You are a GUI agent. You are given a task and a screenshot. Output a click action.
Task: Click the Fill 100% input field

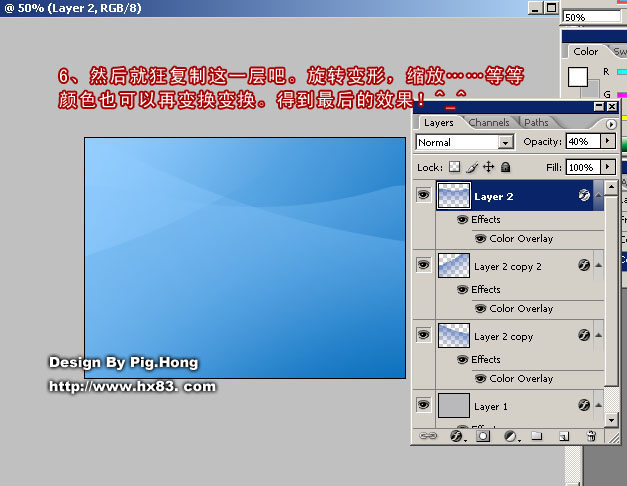tap(583, 167)
